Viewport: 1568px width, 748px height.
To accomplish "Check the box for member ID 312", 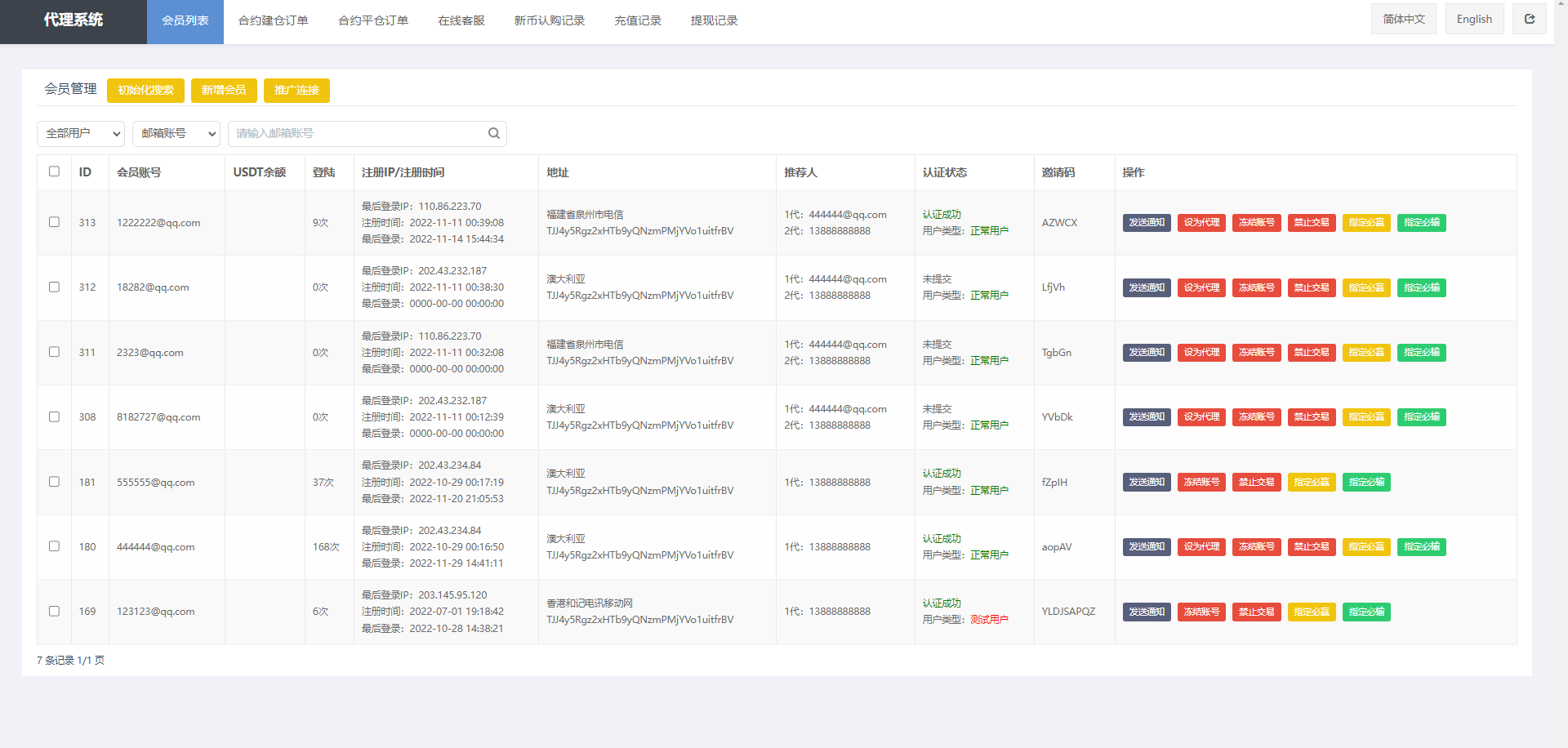I will [x=54, y=287].
